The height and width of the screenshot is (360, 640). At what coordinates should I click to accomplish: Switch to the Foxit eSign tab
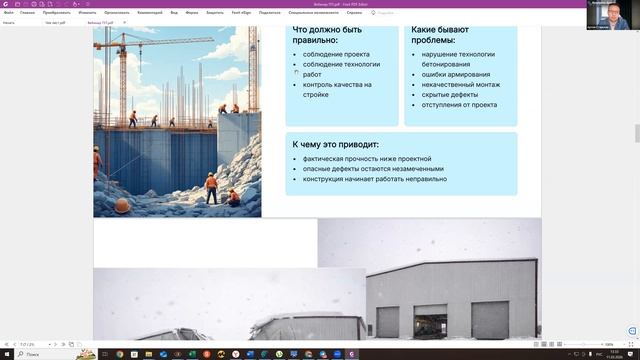coord(241,13)
